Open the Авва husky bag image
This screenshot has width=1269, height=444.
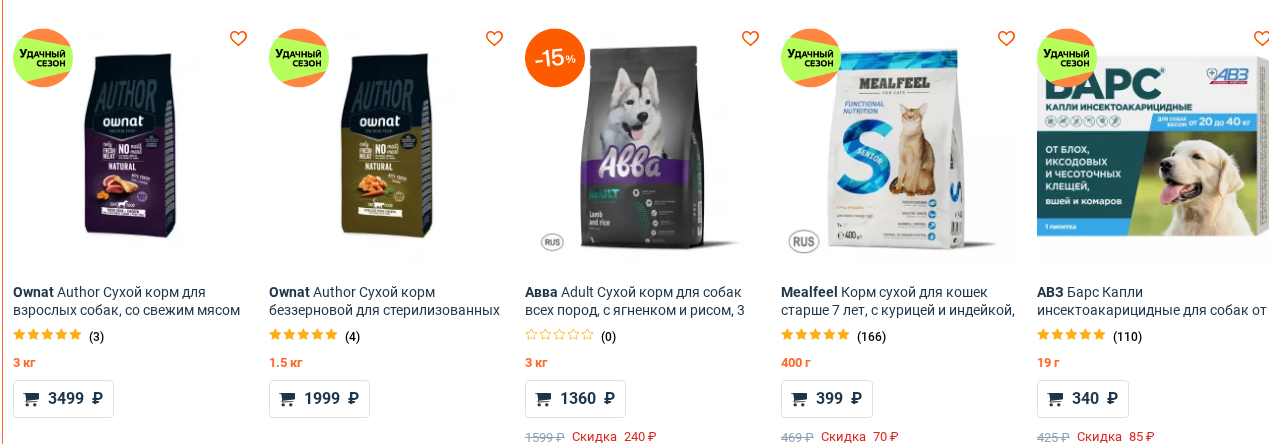[641, 148]
